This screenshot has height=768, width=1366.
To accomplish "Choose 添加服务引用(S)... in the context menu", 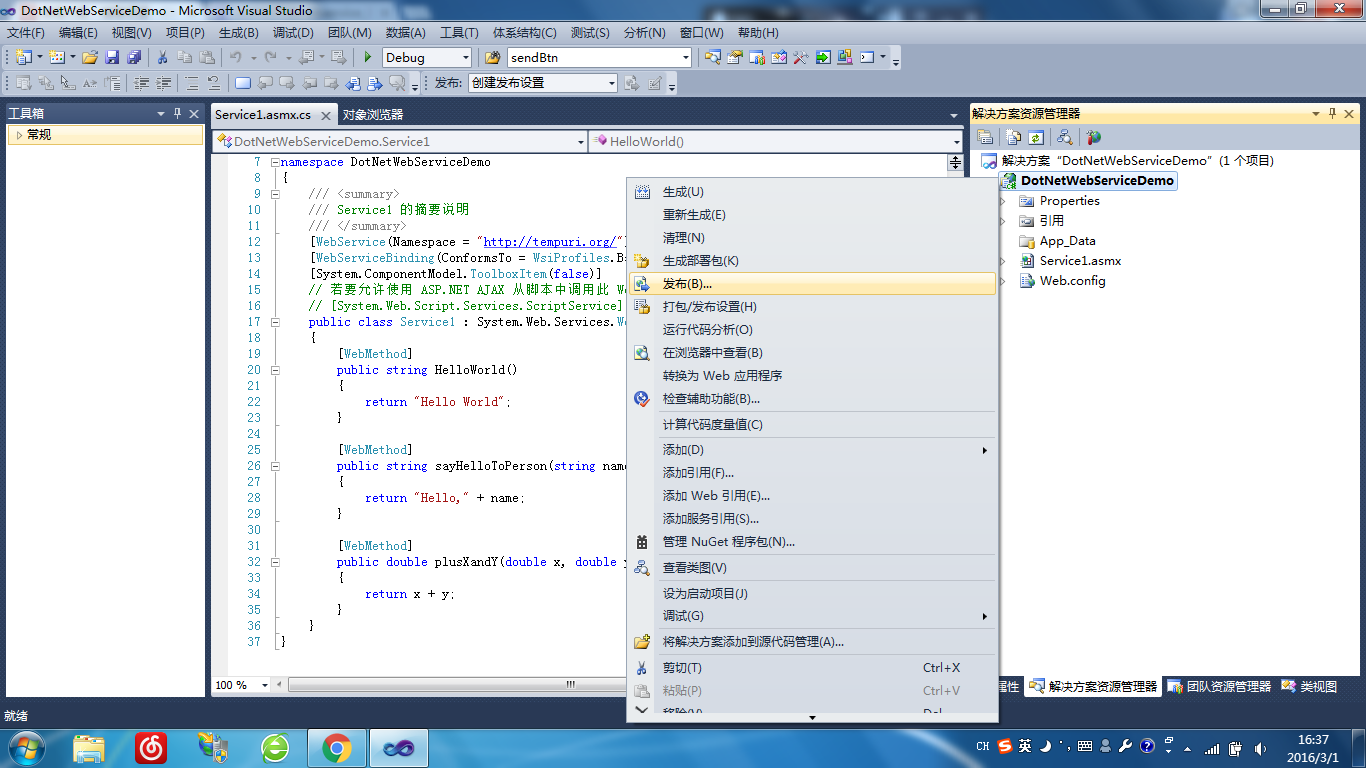I will point(812,519).
